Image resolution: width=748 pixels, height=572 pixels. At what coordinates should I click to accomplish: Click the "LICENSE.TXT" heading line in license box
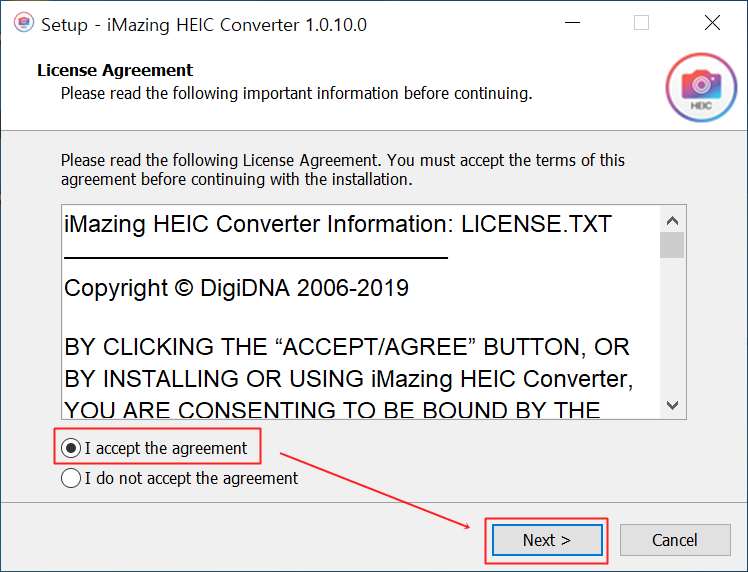point(338,224)
